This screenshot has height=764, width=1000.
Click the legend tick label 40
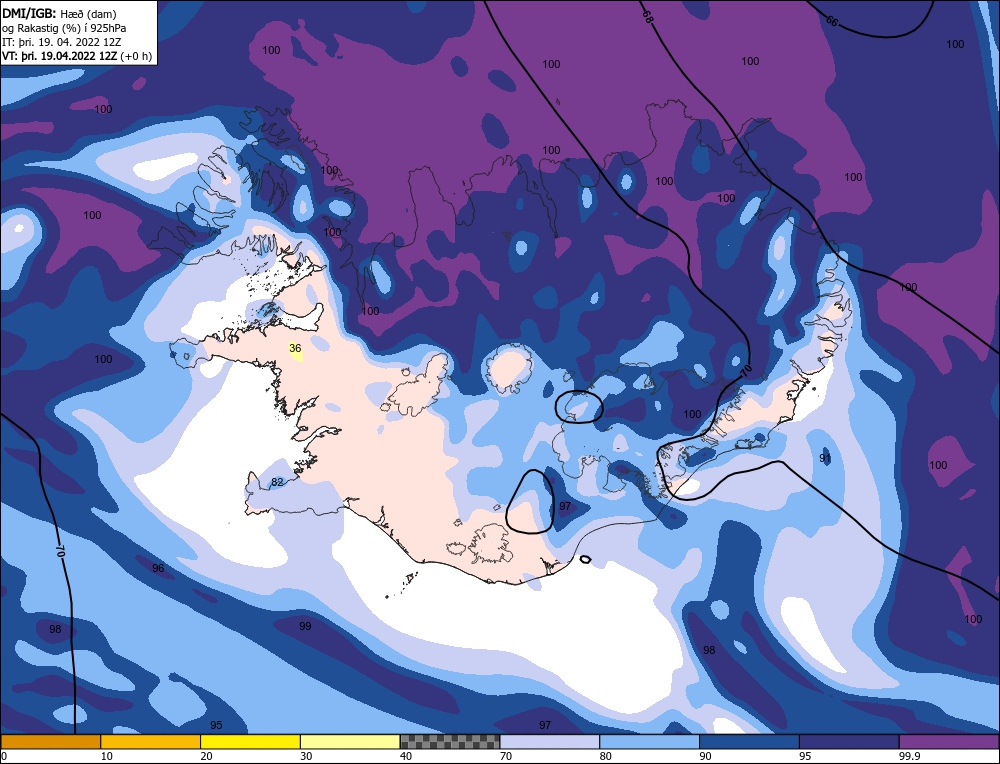(x=406, y=757)
